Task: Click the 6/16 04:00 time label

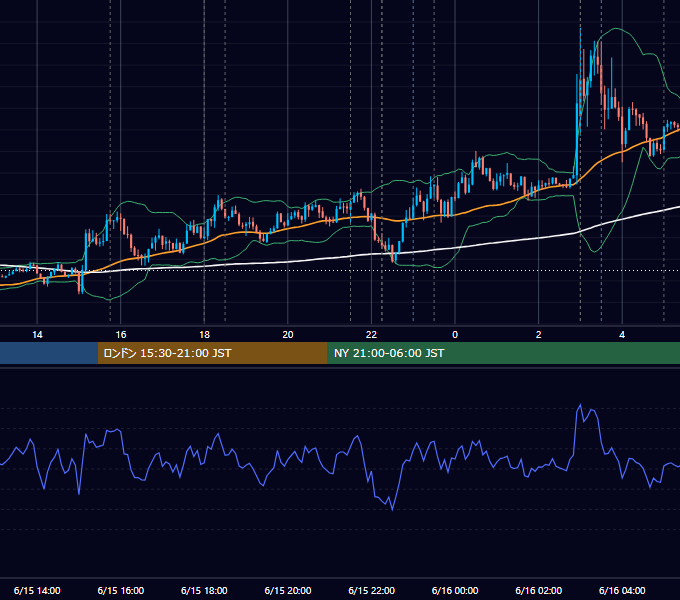Action: (622, 590)
